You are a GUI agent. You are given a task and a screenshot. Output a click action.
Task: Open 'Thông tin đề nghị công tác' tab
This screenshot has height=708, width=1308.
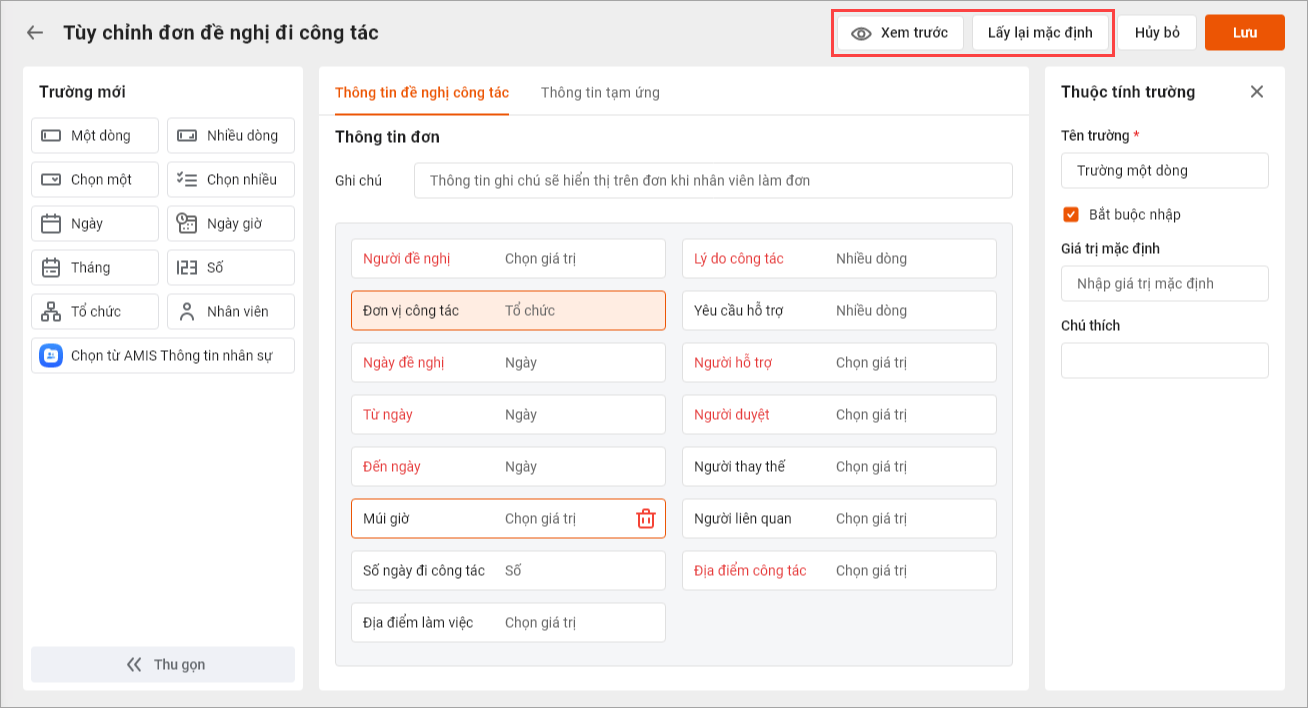pyautogui.click(x=422, y=93)
